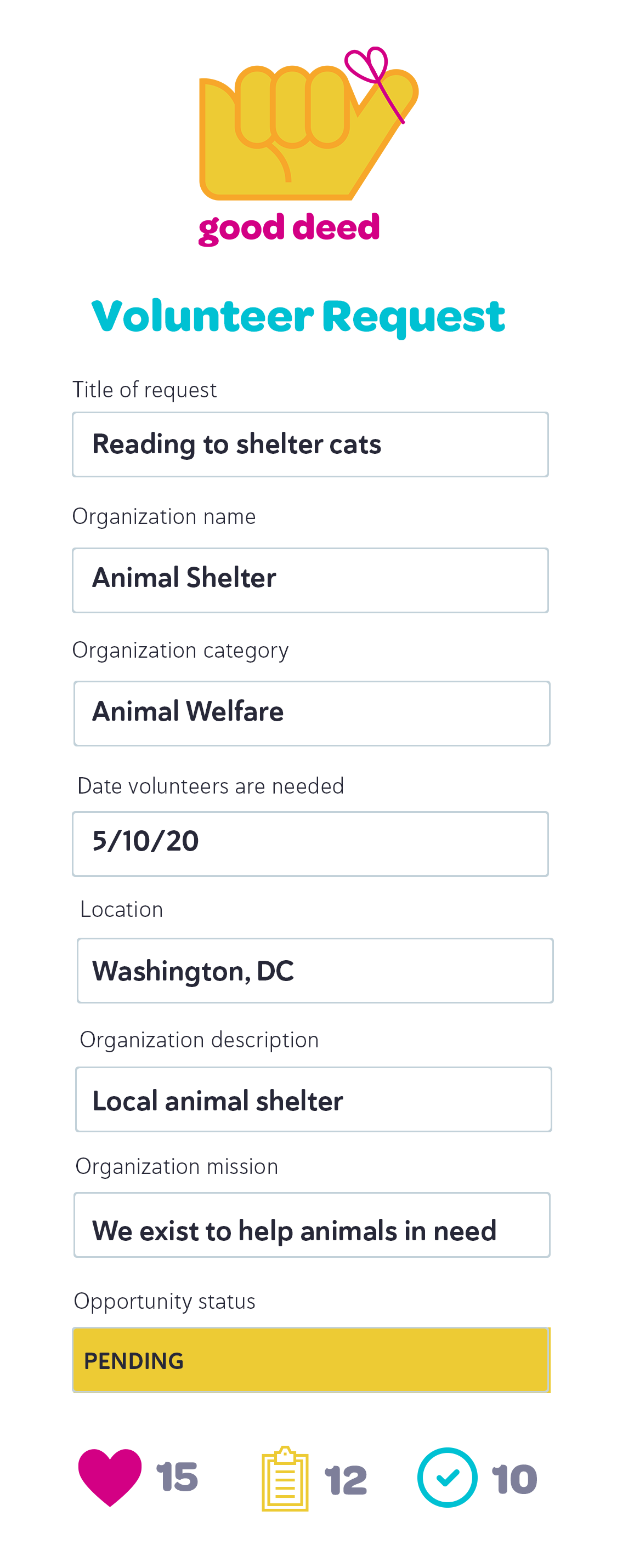The height and width of the screenshot is (1568, 617).
Task: Select the completed count 10
Action: click(x=514, y=1479)
